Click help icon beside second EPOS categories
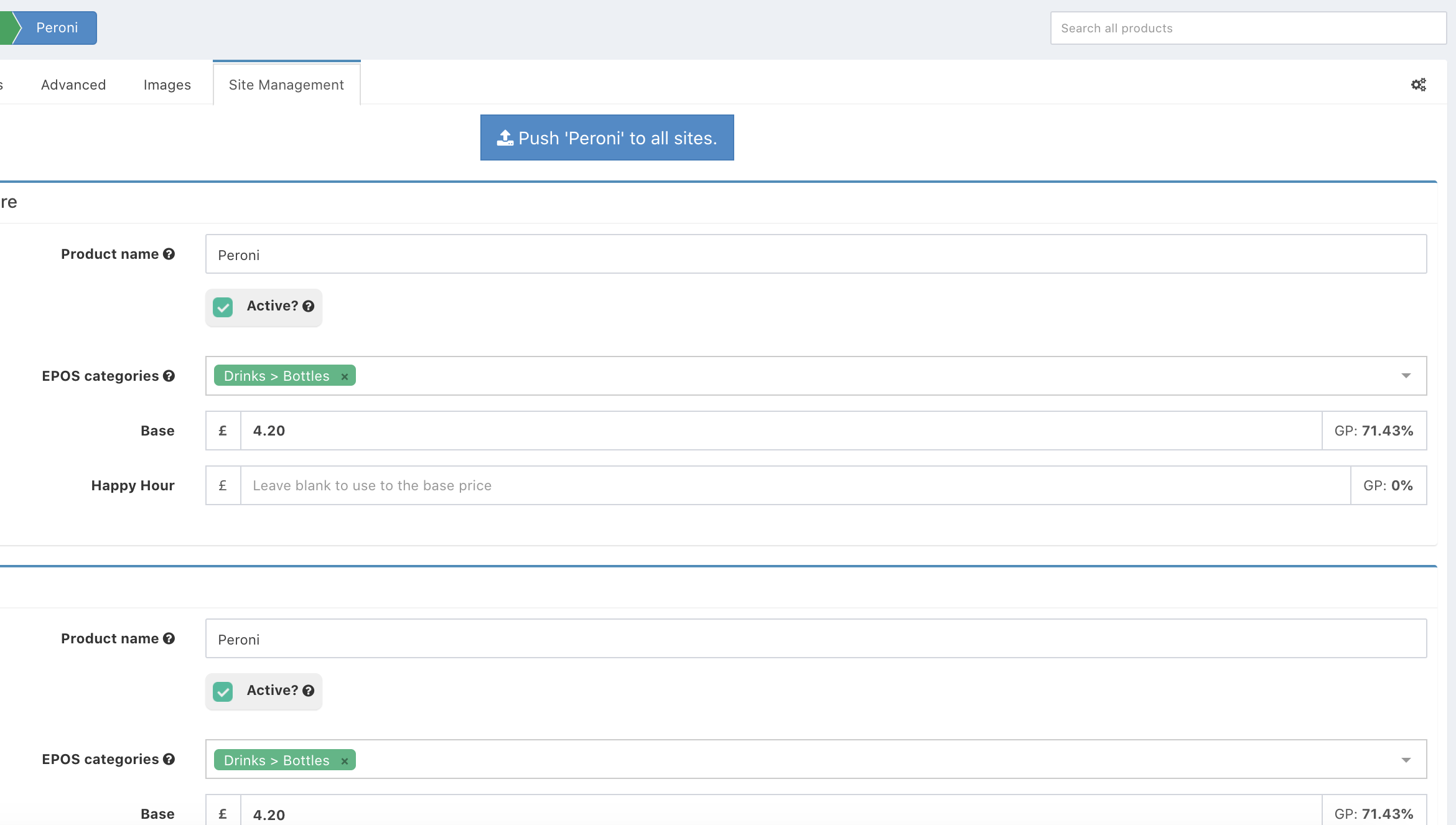The height and width of the screenshot is (825, 1456). coord(169,759)
